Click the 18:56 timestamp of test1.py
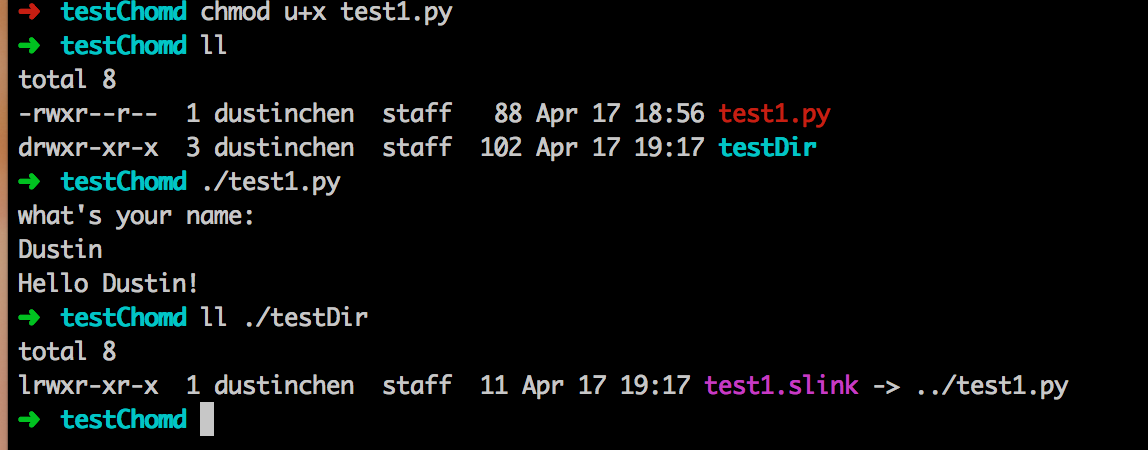Screen dimensions: 1148x450 click(x=669, y=113)
